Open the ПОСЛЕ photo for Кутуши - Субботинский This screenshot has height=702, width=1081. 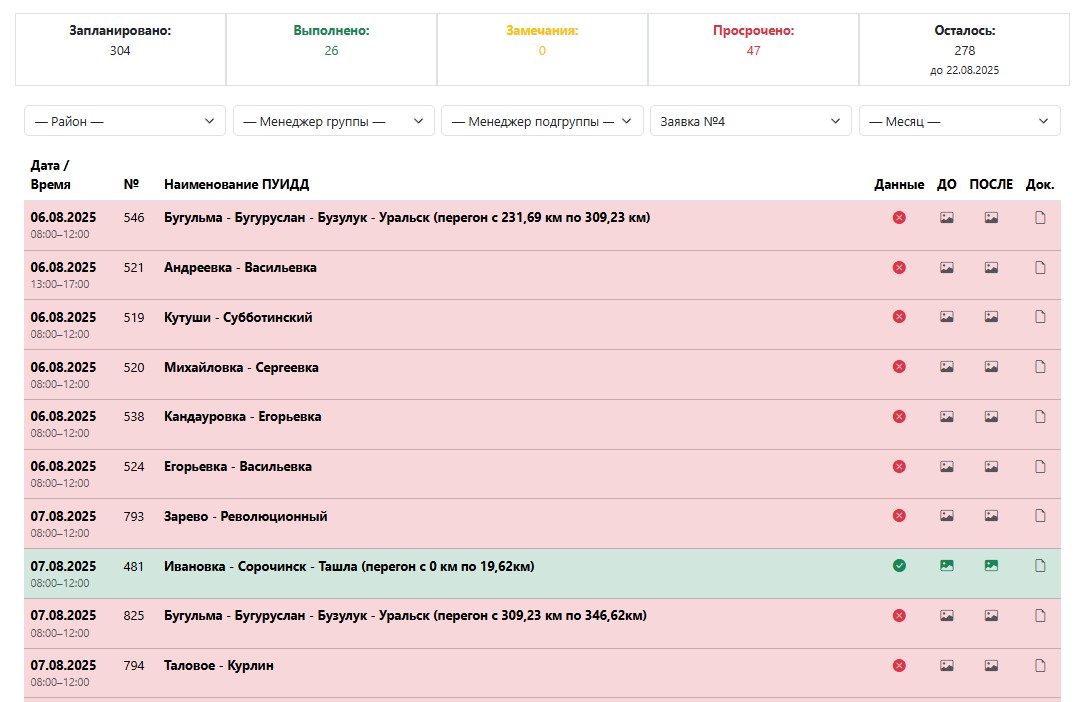tap(991, 317)
